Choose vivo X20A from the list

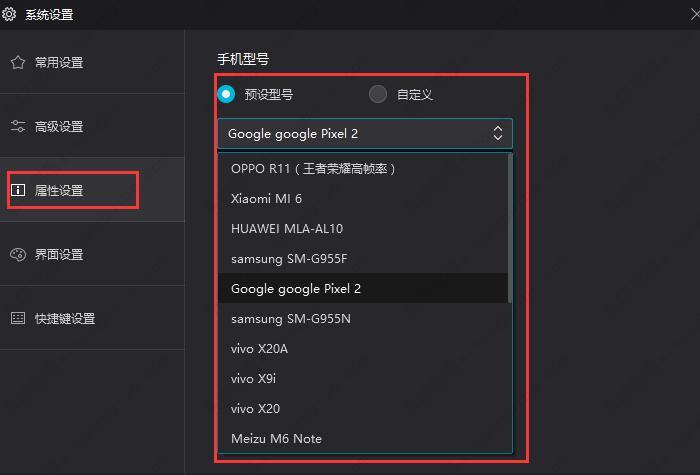363,349
